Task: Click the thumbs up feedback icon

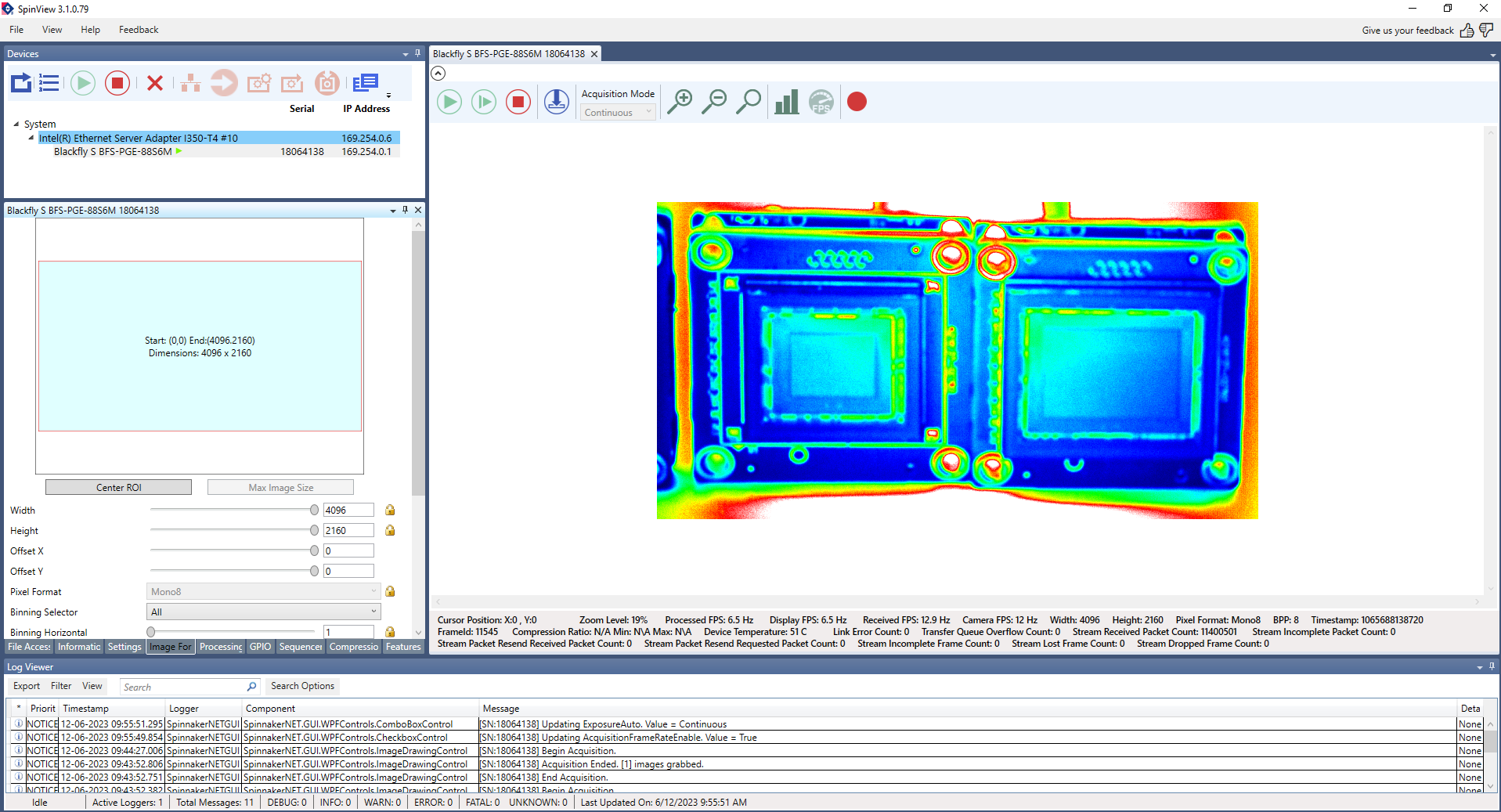Action: coord(1467,31)
